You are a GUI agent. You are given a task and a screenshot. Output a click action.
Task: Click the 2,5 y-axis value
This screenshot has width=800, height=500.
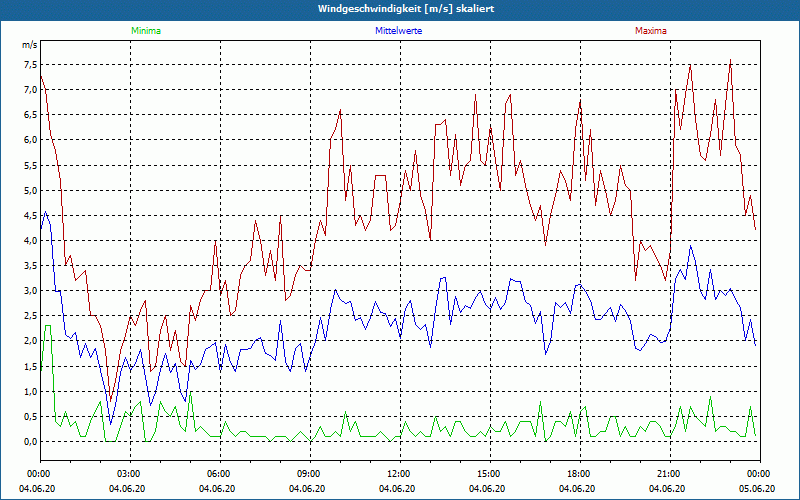click(30, 316)
